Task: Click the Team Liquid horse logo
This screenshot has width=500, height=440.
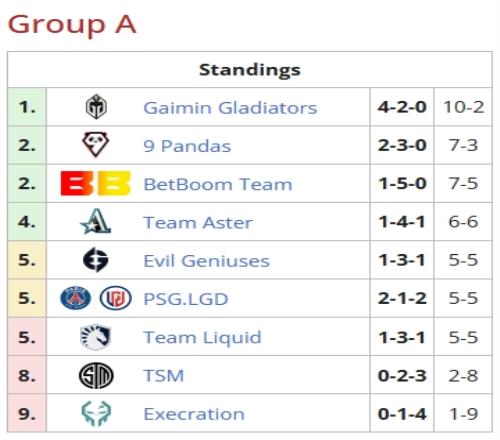Action: pyautogui.click(x=96, y=337)
